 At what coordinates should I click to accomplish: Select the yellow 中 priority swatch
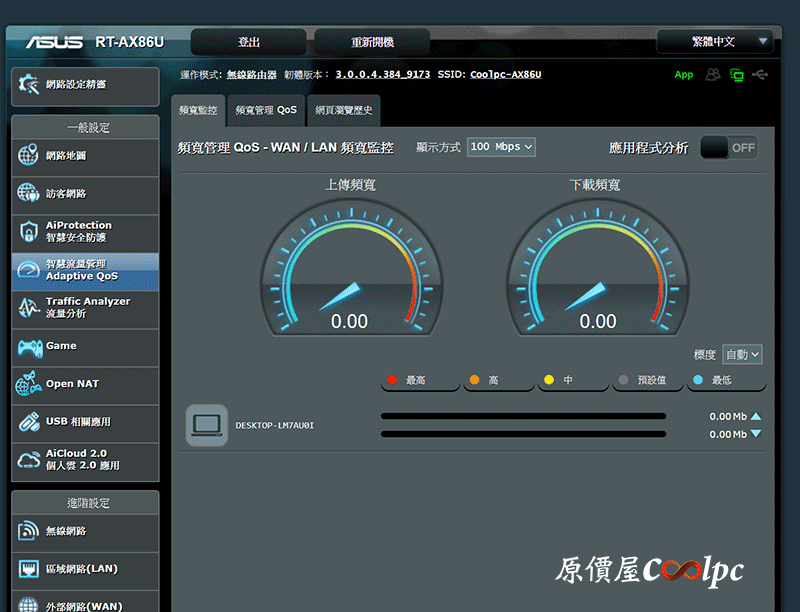tap(549, 380)
